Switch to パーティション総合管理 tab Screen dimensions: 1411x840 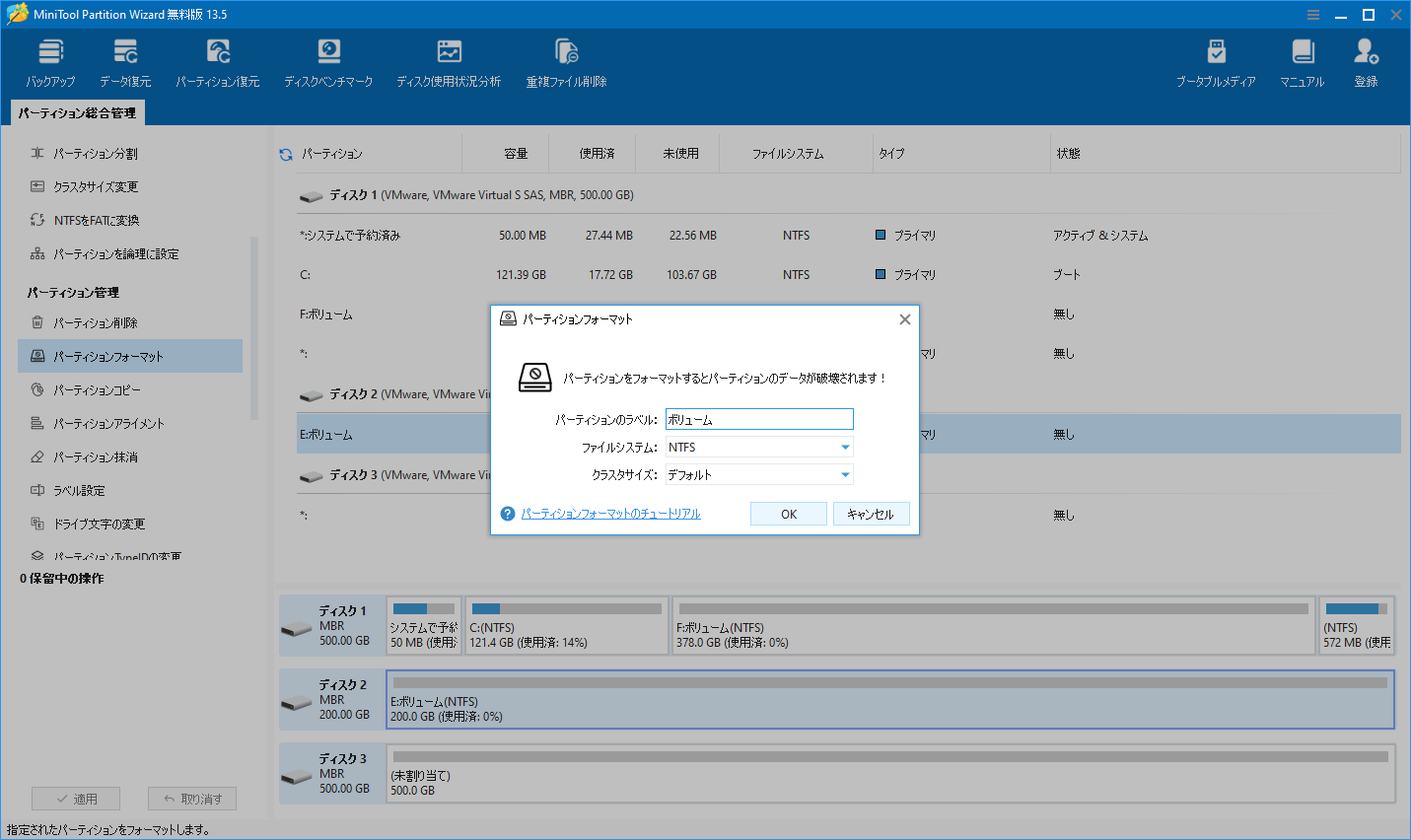pos(76,112)
